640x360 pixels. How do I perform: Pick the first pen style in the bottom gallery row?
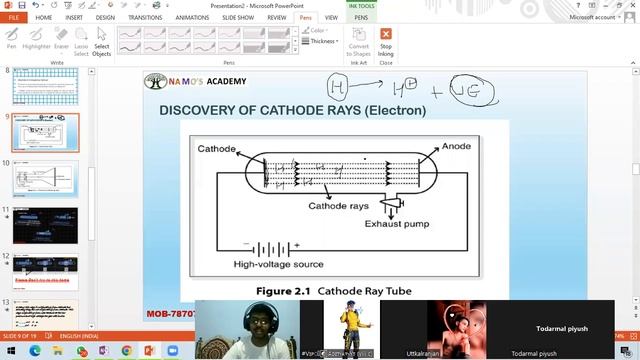[130, 47]
